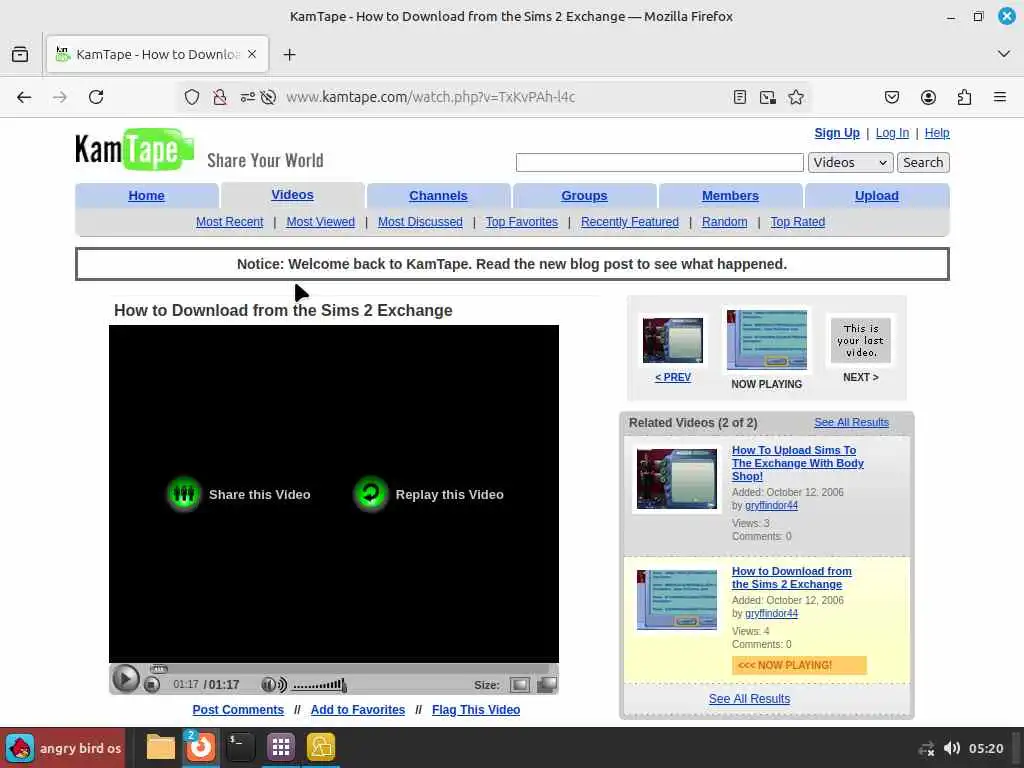Image resolution: width=1024 pixels, height=768 pixels.
Task: Click the bottom See All Results link
Action: click(749, 699)
